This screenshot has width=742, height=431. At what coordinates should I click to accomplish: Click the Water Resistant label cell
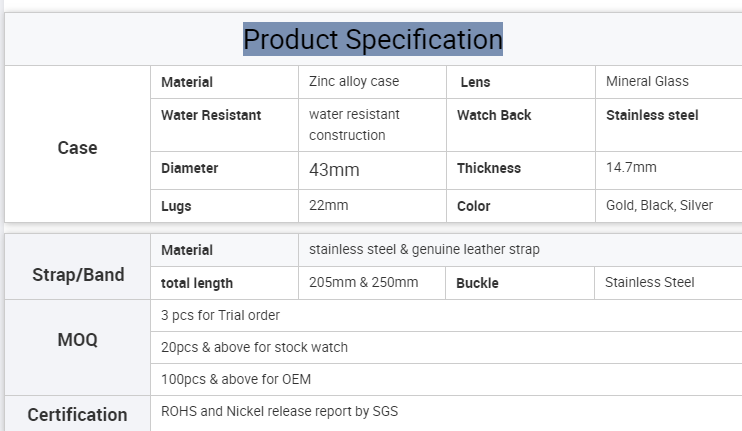click(x=224, y=125)
